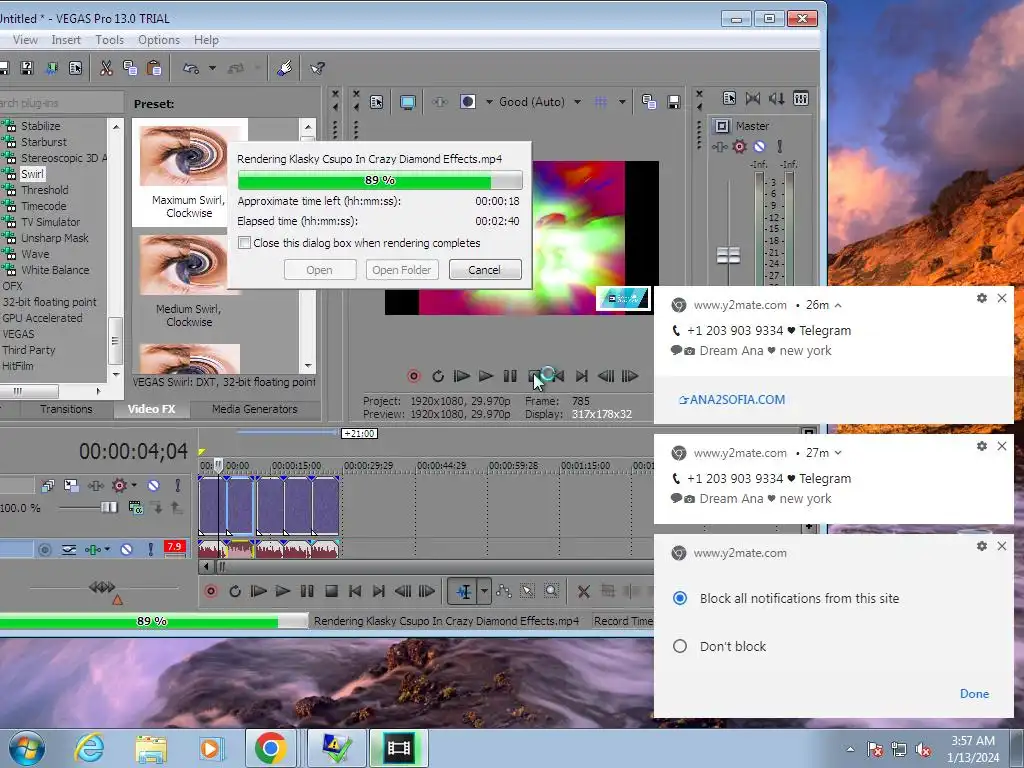Expand the 27m y2mate notification chevron

(x=838, y=453)
